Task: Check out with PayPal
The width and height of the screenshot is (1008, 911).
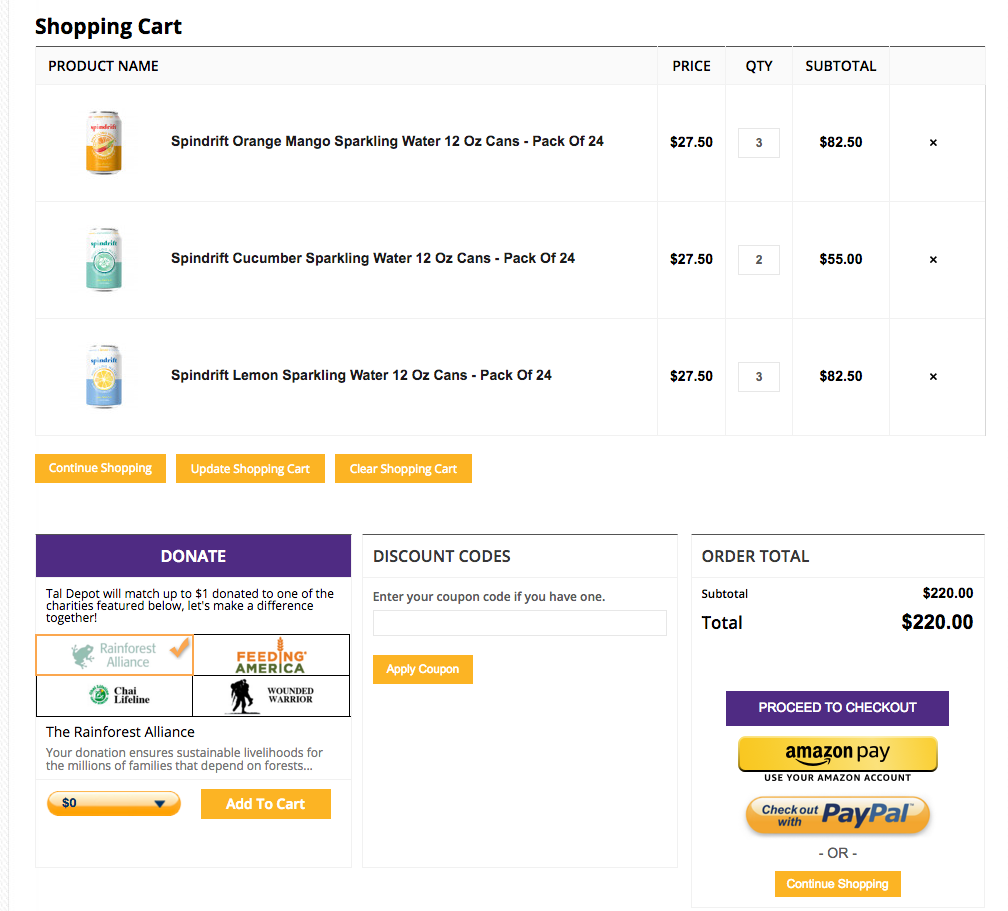Action: coord(837,815)
